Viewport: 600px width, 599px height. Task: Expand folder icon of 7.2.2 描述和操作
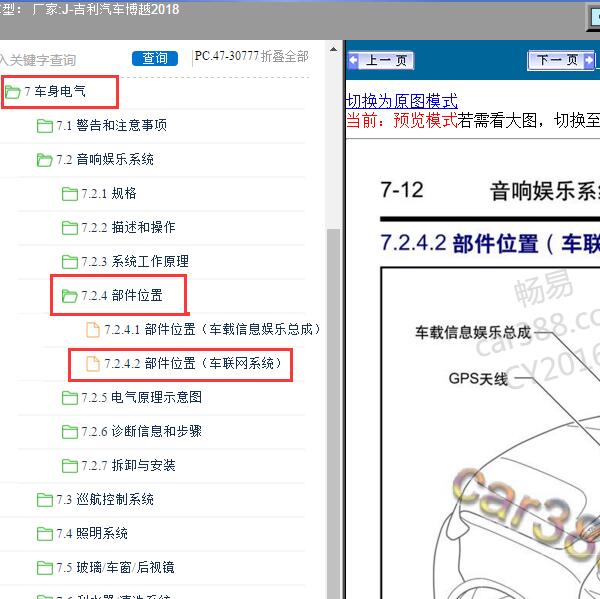(x=70, y=228)
